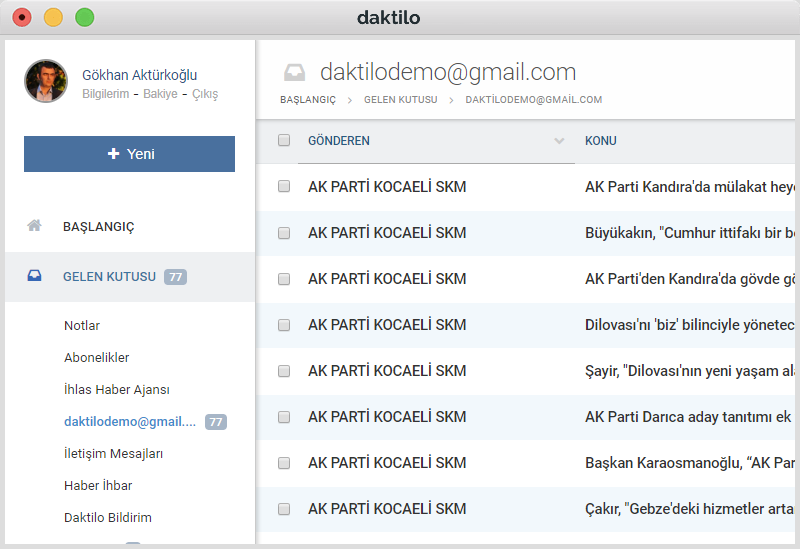Open email 'Şayir, "Dilovası'nın yeni yaşam'
800x549 pixels.
[x=690, y=371]
